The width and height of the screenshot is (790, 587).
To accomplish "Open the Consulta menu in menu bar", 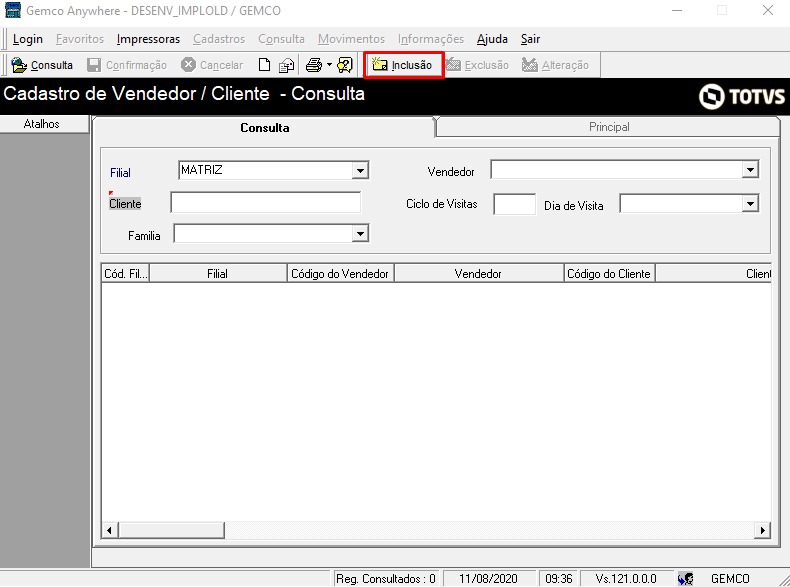I will click(x=281, y=39).
